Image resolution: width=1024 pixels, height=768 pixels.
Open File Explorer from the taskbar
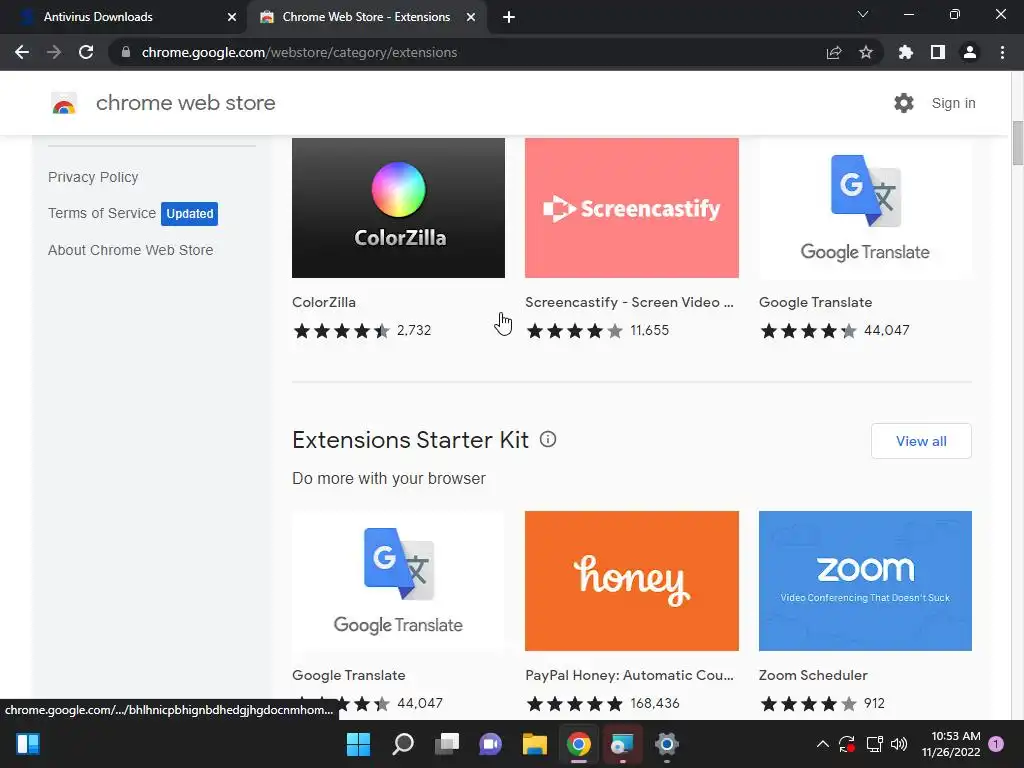point(534,744)
